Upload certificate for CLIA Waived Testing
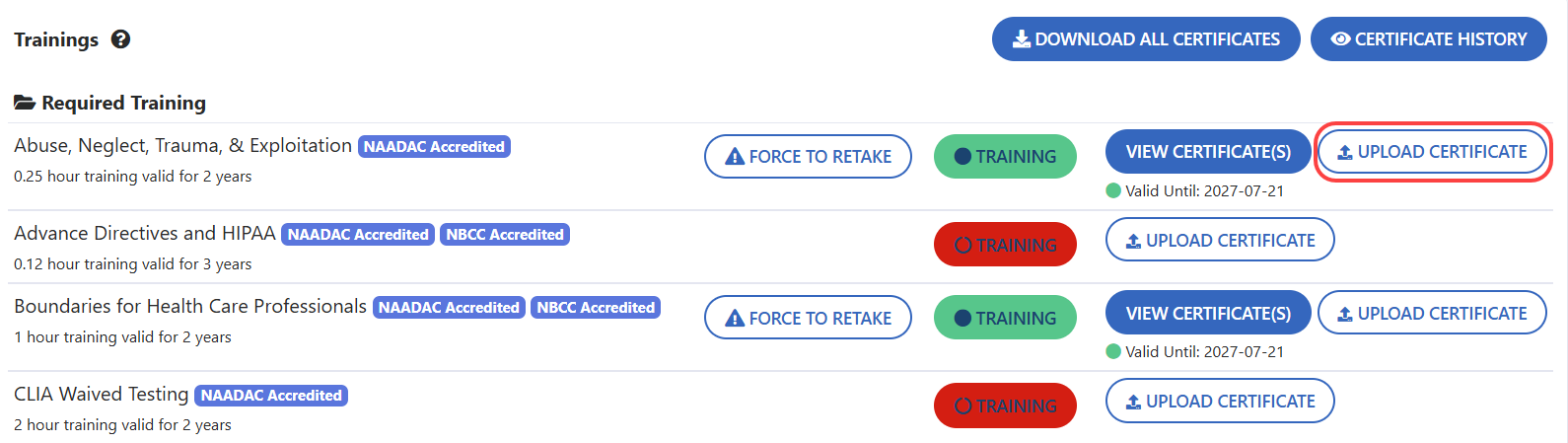Image resolution: width=1568 pixels, height=443 pixels. coord(1220,402)
